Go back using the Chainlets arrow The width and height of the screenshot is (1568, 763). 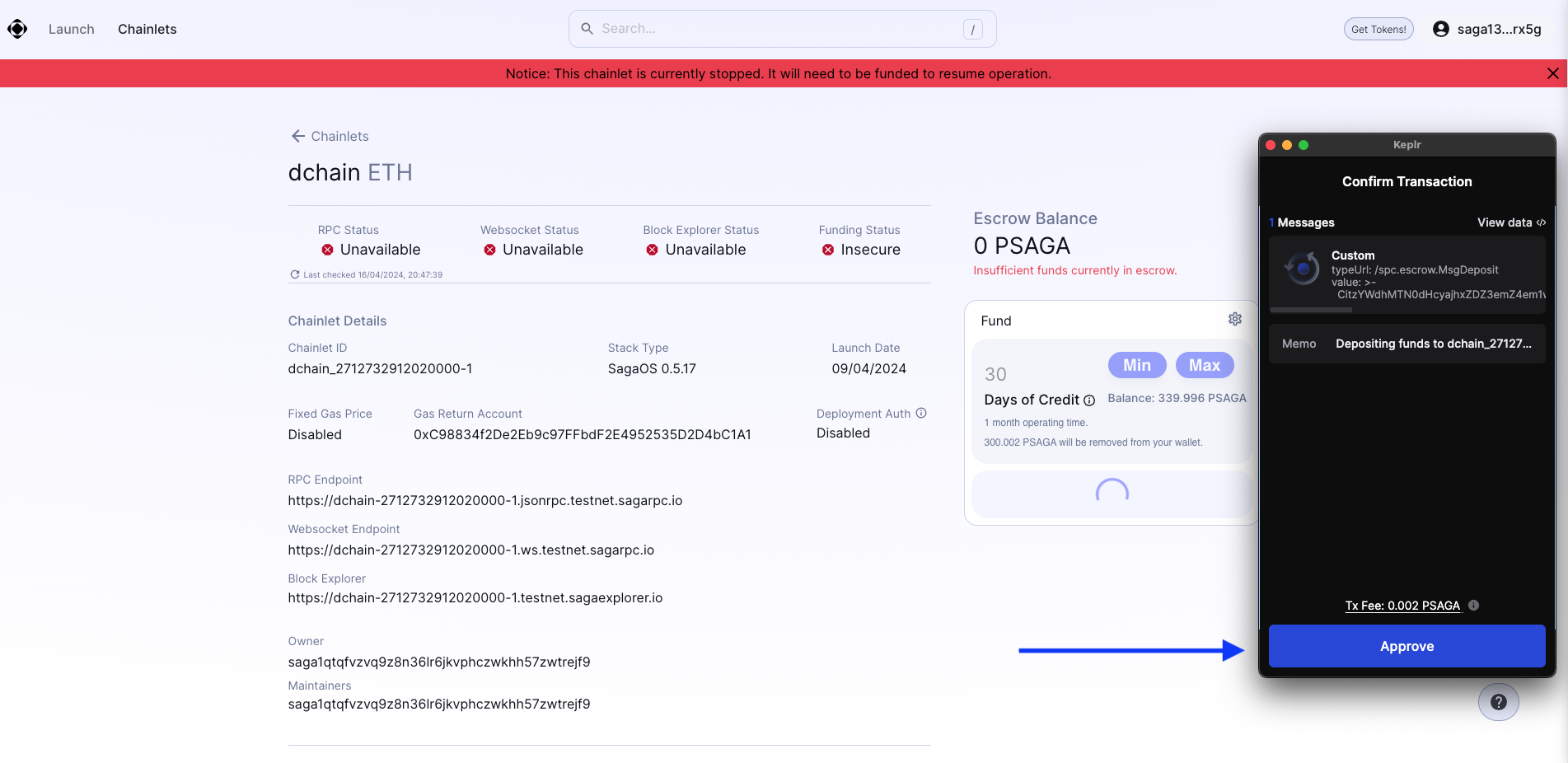point(298,136)
